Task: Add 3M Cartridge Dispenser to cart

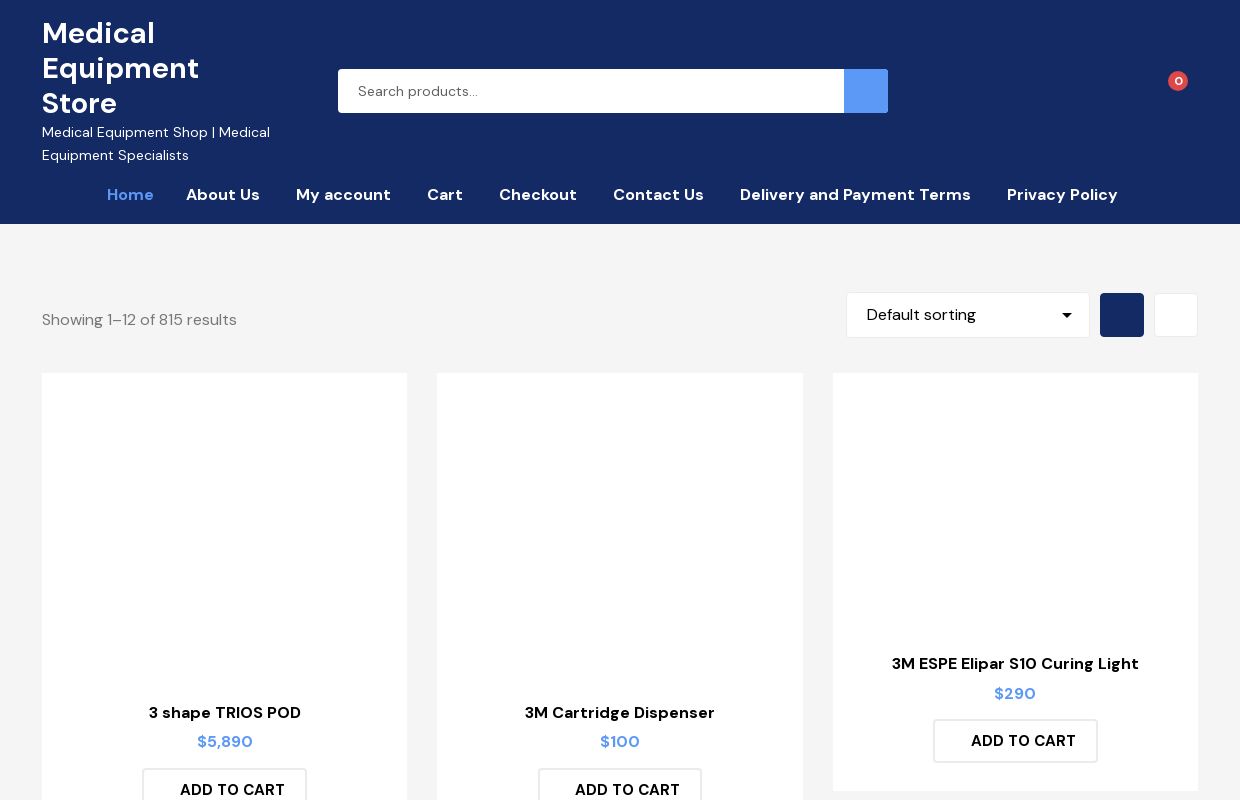Action: click(620, 788)
